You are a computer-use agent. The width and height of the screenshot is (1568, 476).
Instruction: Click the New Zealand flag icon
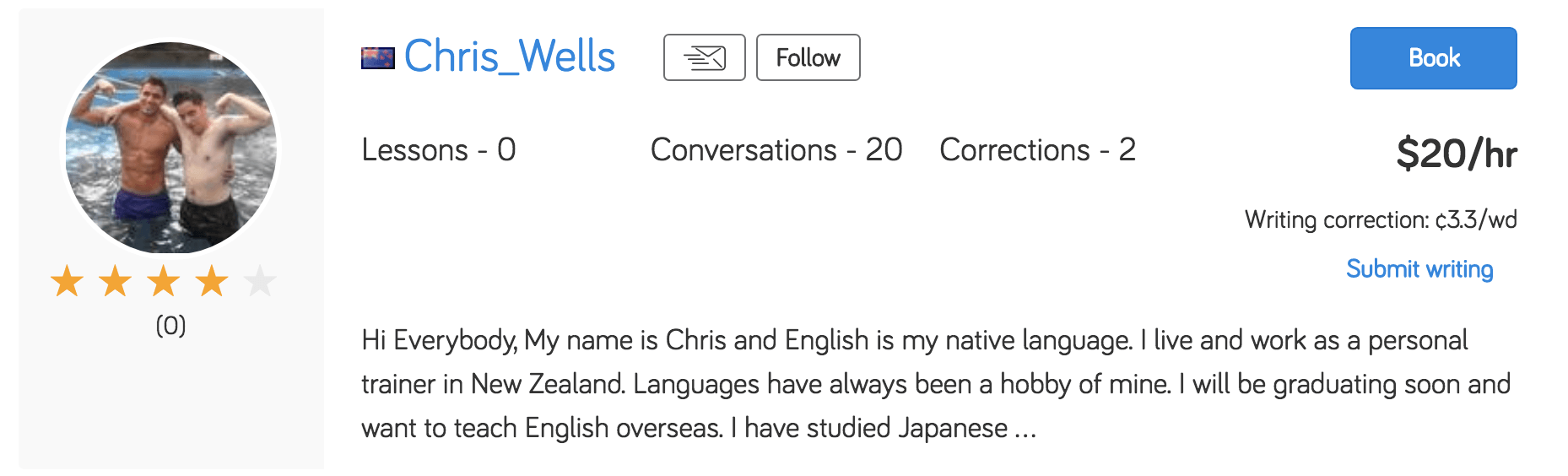[377, 57]
